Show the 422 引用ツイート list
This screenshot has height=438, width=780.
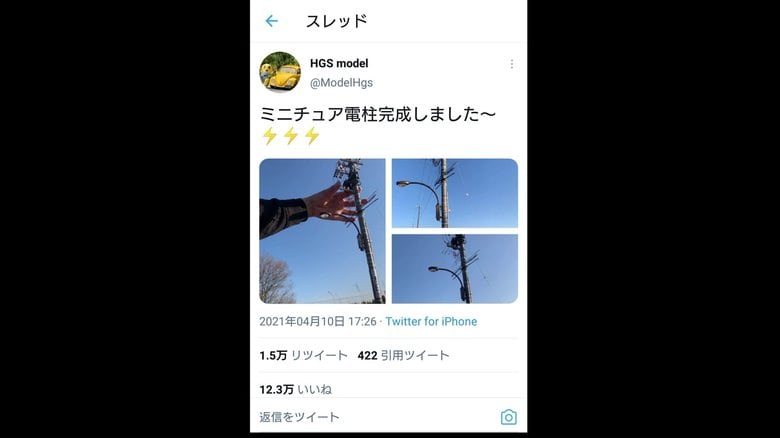[403, 355]
